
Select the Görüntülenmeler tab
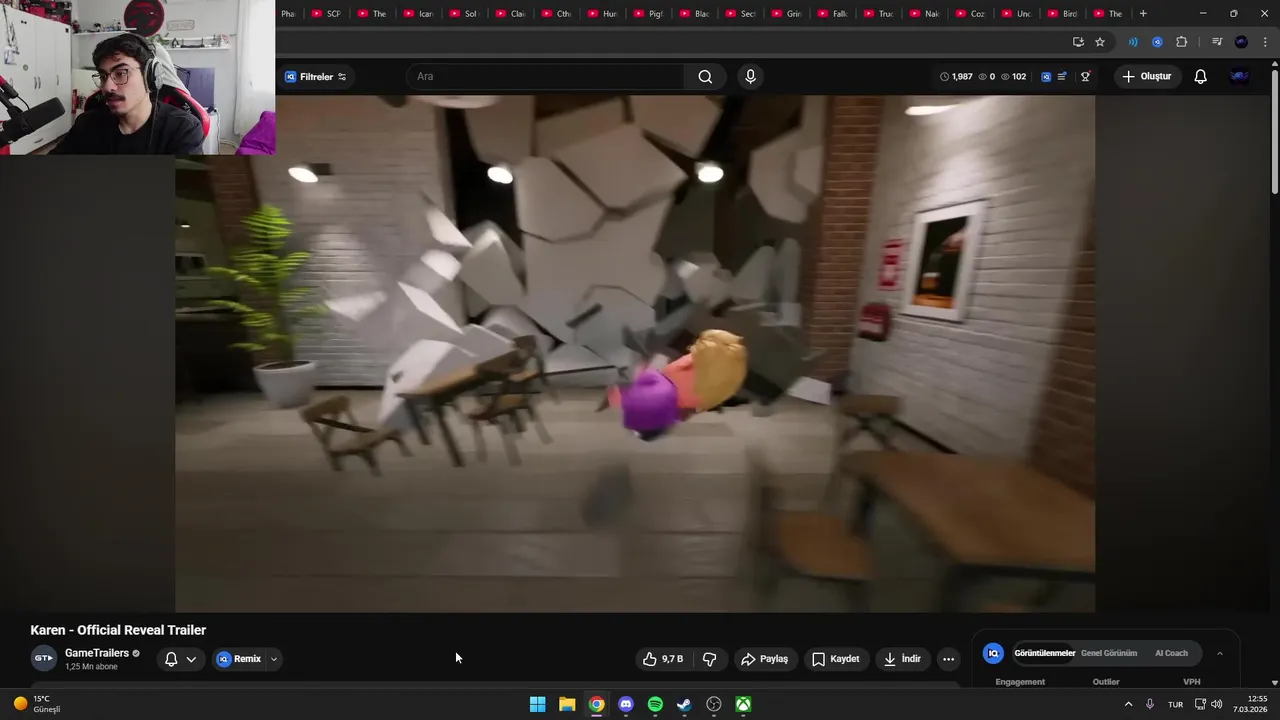(1045, 653)
